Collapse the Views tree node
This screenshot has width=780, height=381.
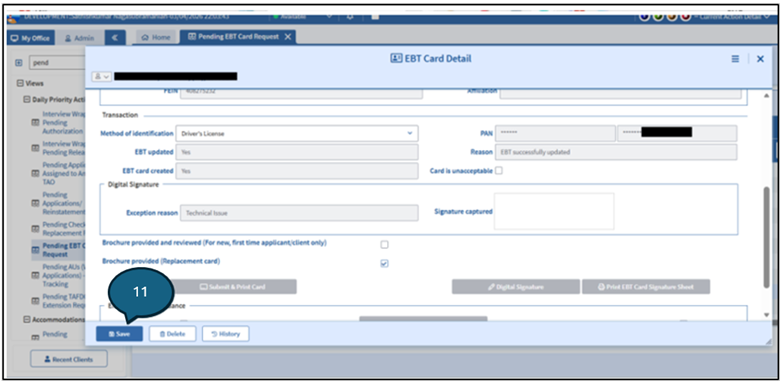20,84
